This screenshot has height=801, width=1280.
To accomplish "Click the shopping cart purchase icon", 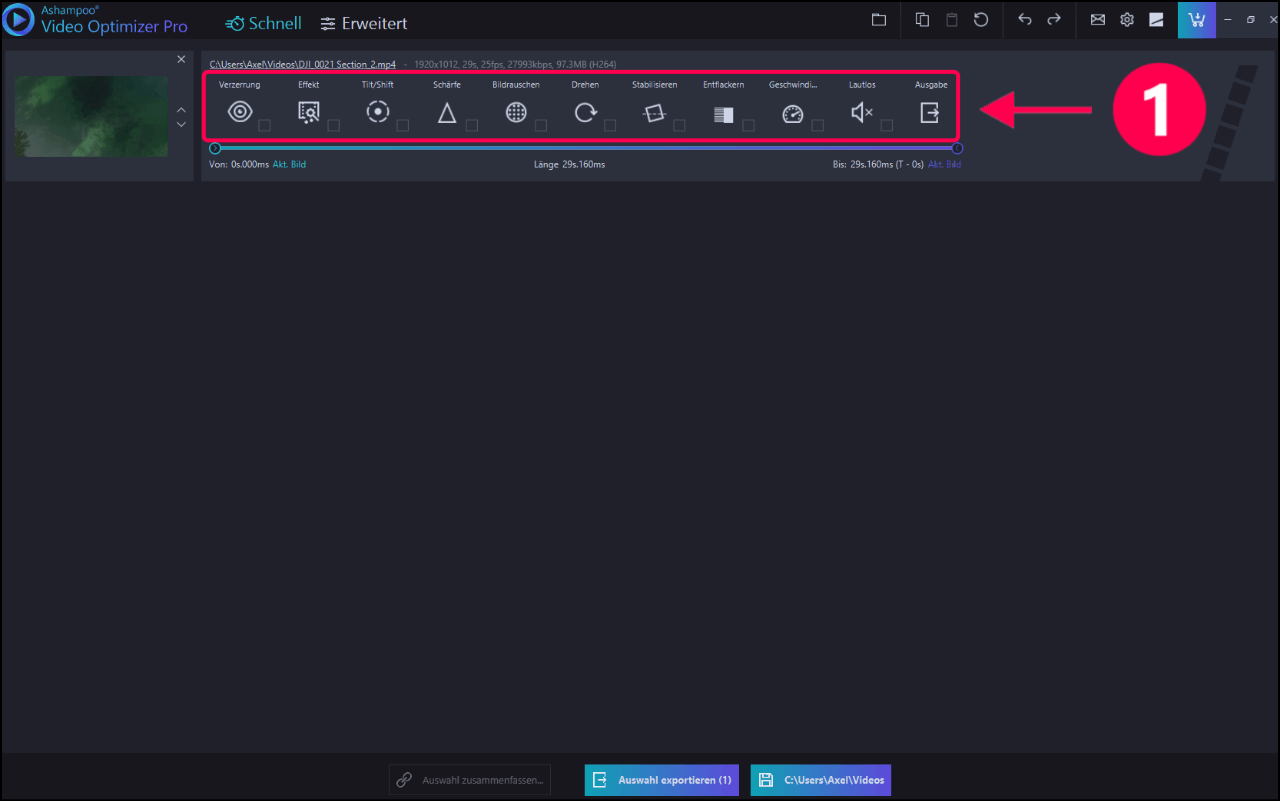I will point(1196,20).
